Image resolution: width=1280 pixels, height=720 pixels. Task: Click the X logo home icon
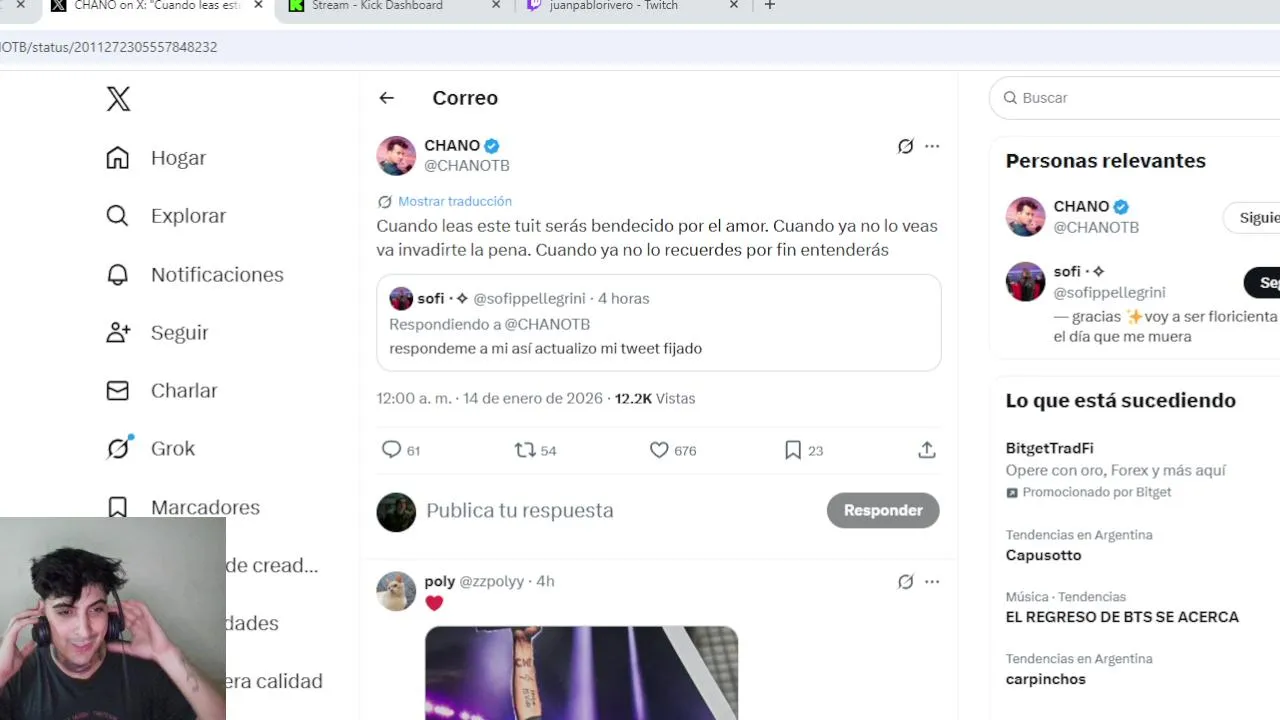(x=118, y=98)
